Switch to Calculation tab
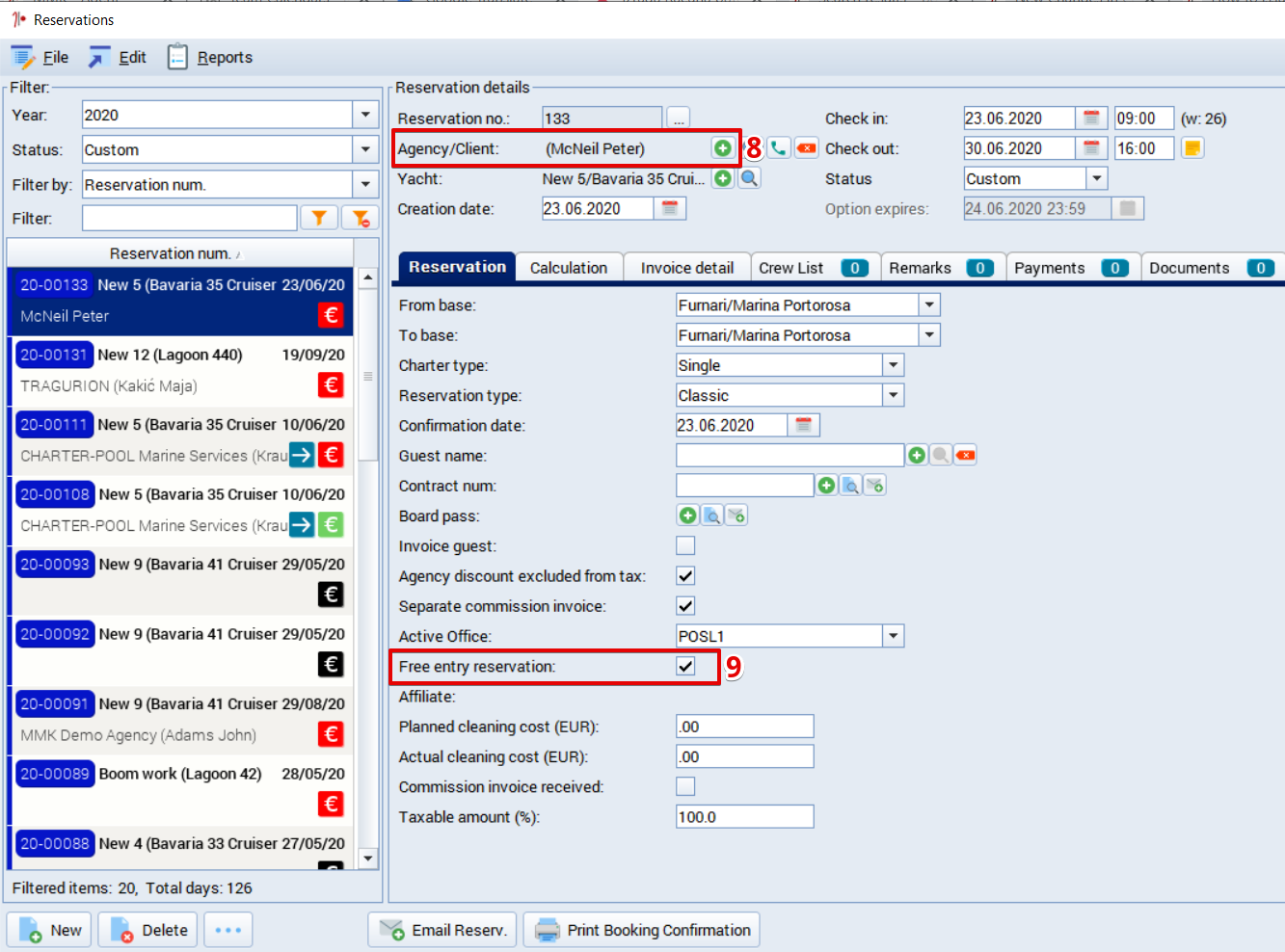The height and width of the screenshot is (952, 1285). [x=569, y=268]
